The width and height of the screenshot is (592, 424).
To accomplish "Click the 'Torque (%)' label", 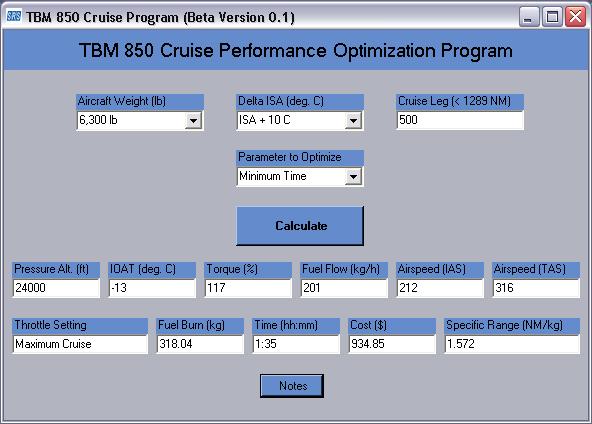I will tap(232, 269).
